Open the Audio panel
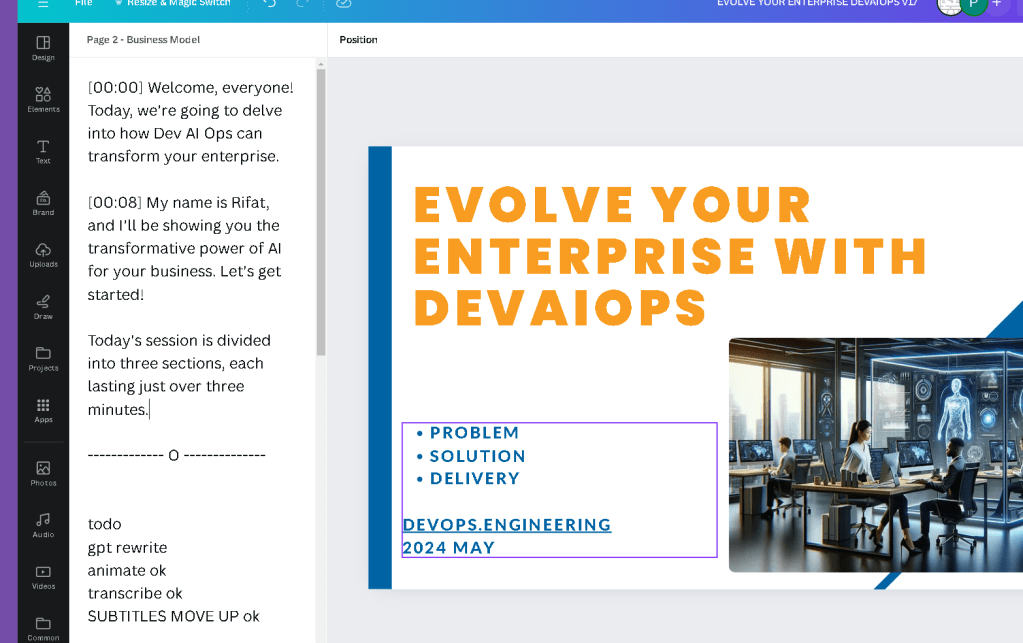Viewport: 1023px width, 643px height. tap(43, 525)
